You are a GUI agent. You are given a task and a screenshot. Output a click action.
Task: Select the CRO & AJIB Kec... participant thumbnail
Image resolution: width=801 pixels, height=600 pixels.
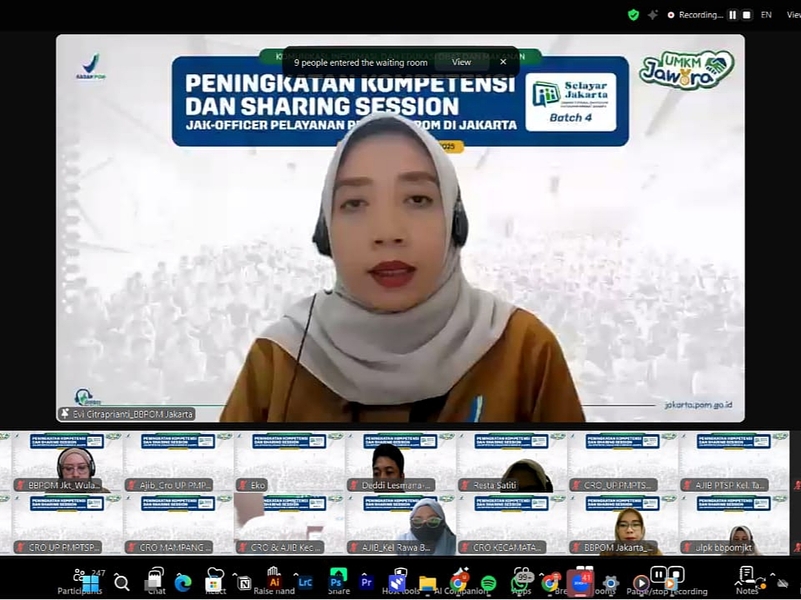click(x=290, y=524)
